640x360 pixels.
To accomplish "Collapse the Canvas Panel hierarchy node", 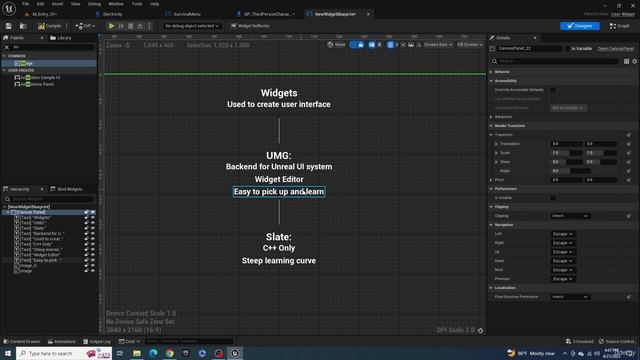I will (x=8, y=212).
